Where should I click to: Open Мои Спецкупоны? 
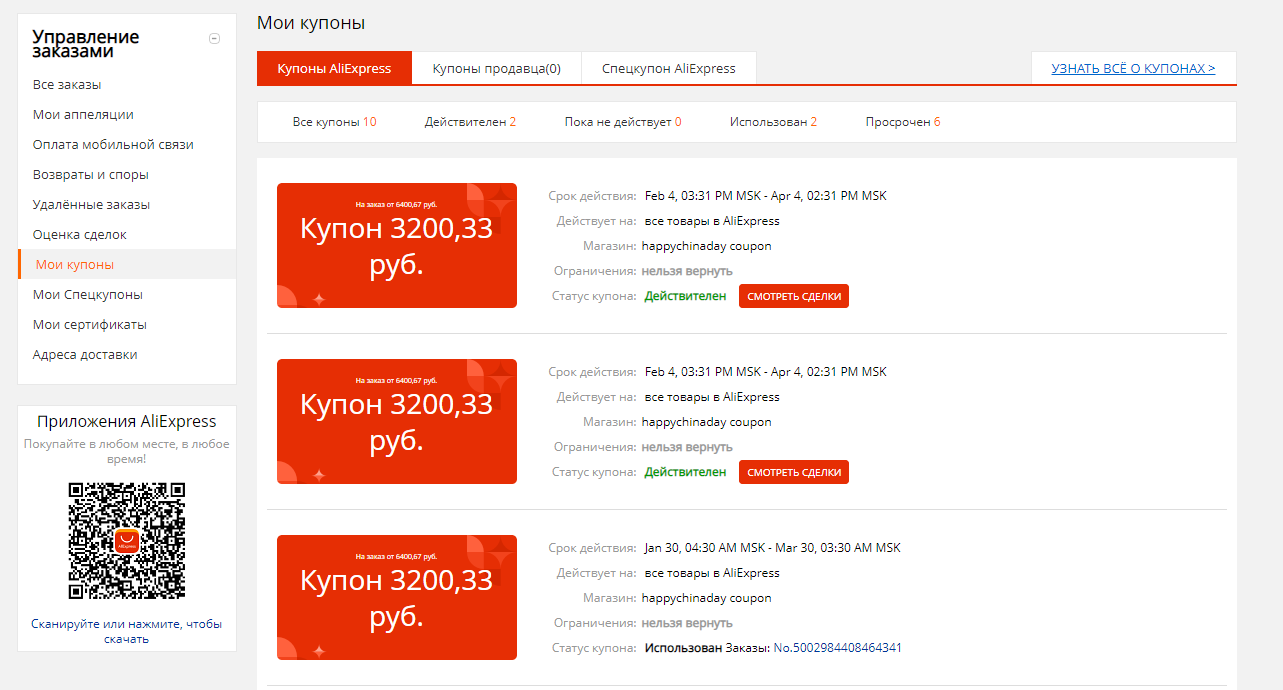coord(88,295)
